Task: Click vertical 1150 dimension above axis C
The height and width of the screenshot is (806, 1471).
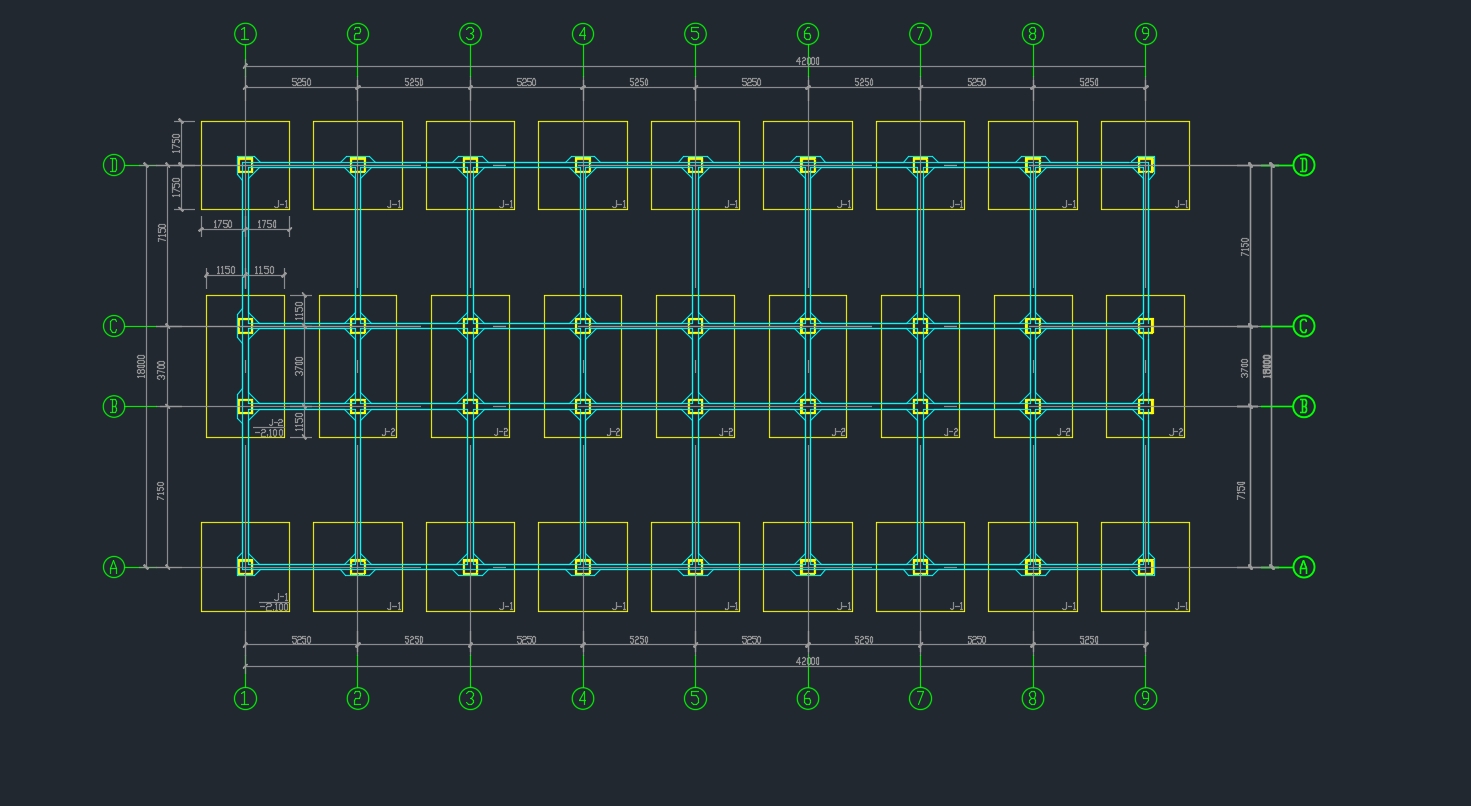Action: 298,311
